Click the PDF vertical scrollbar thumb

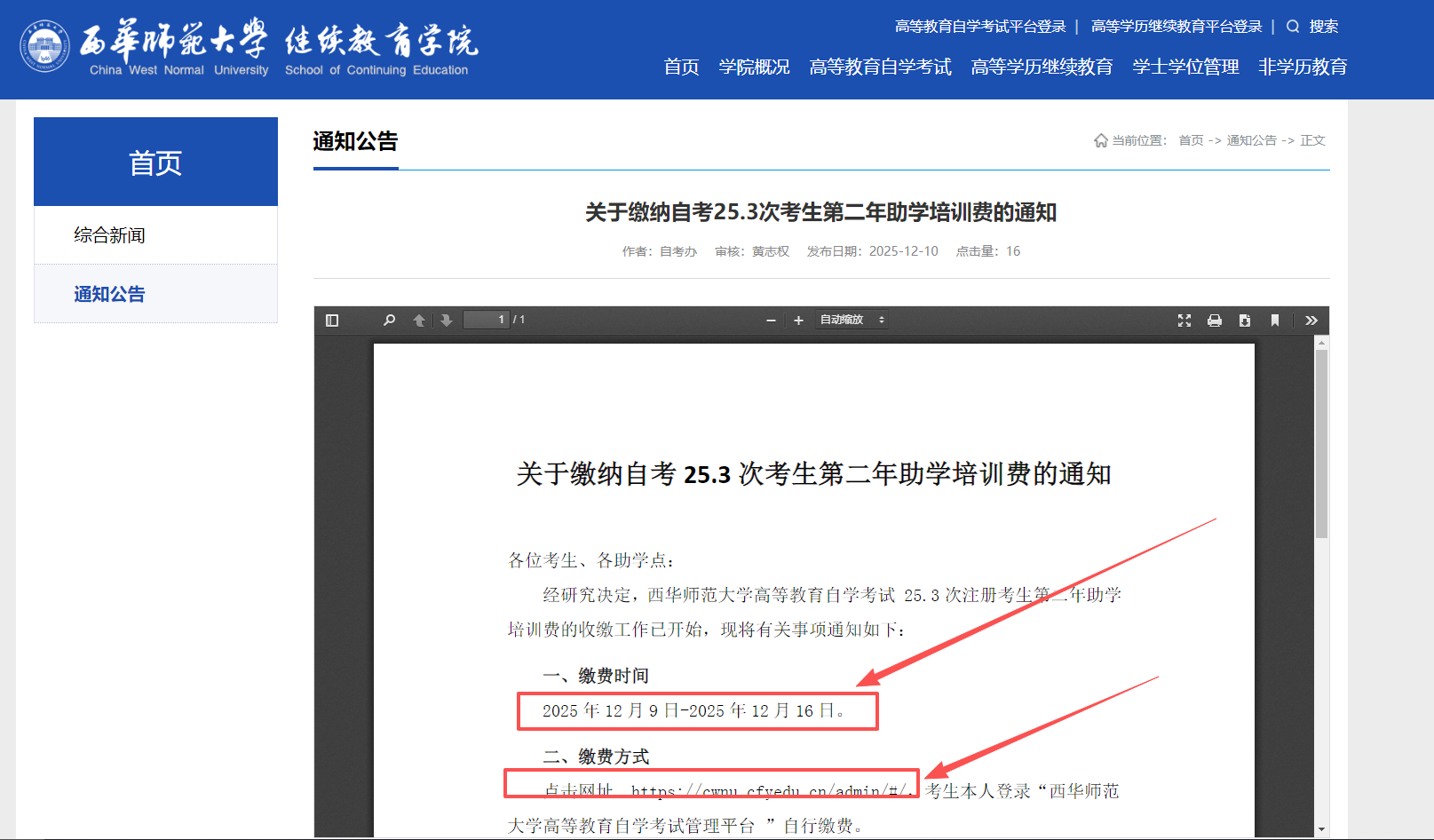point(1321,444)
